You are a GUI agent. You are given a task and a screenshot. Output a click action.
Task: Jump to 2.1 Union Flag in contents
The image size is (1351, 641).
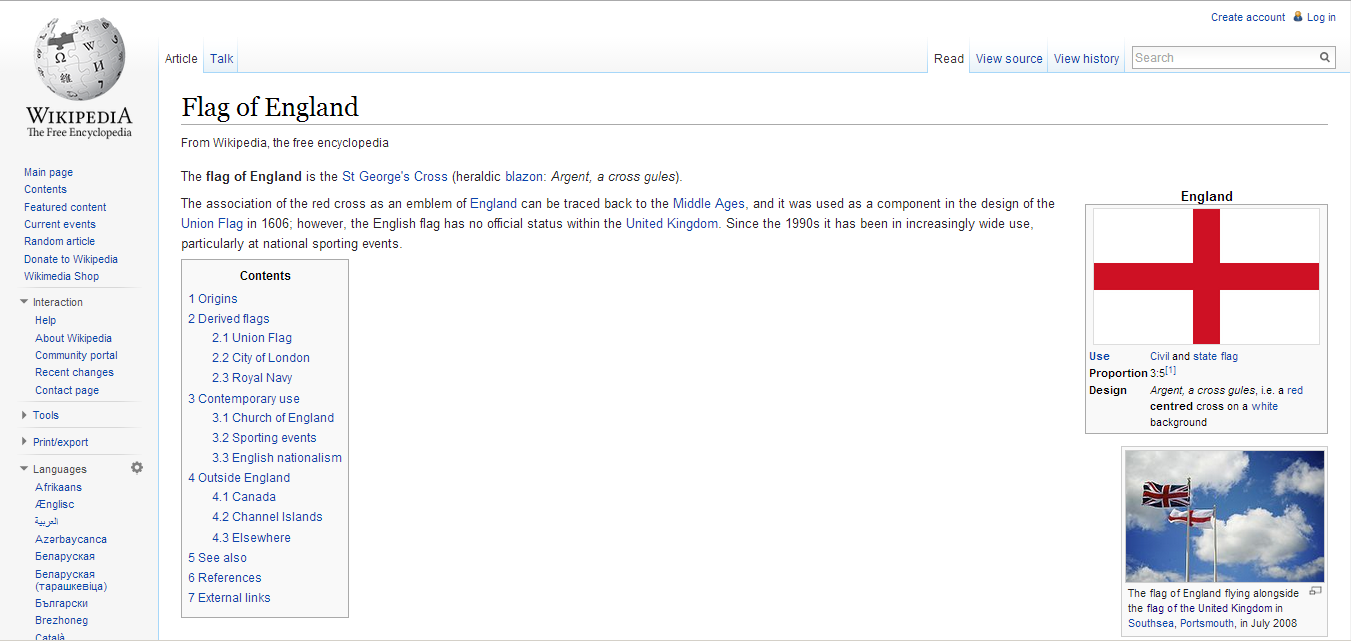[x=252, y=338]
